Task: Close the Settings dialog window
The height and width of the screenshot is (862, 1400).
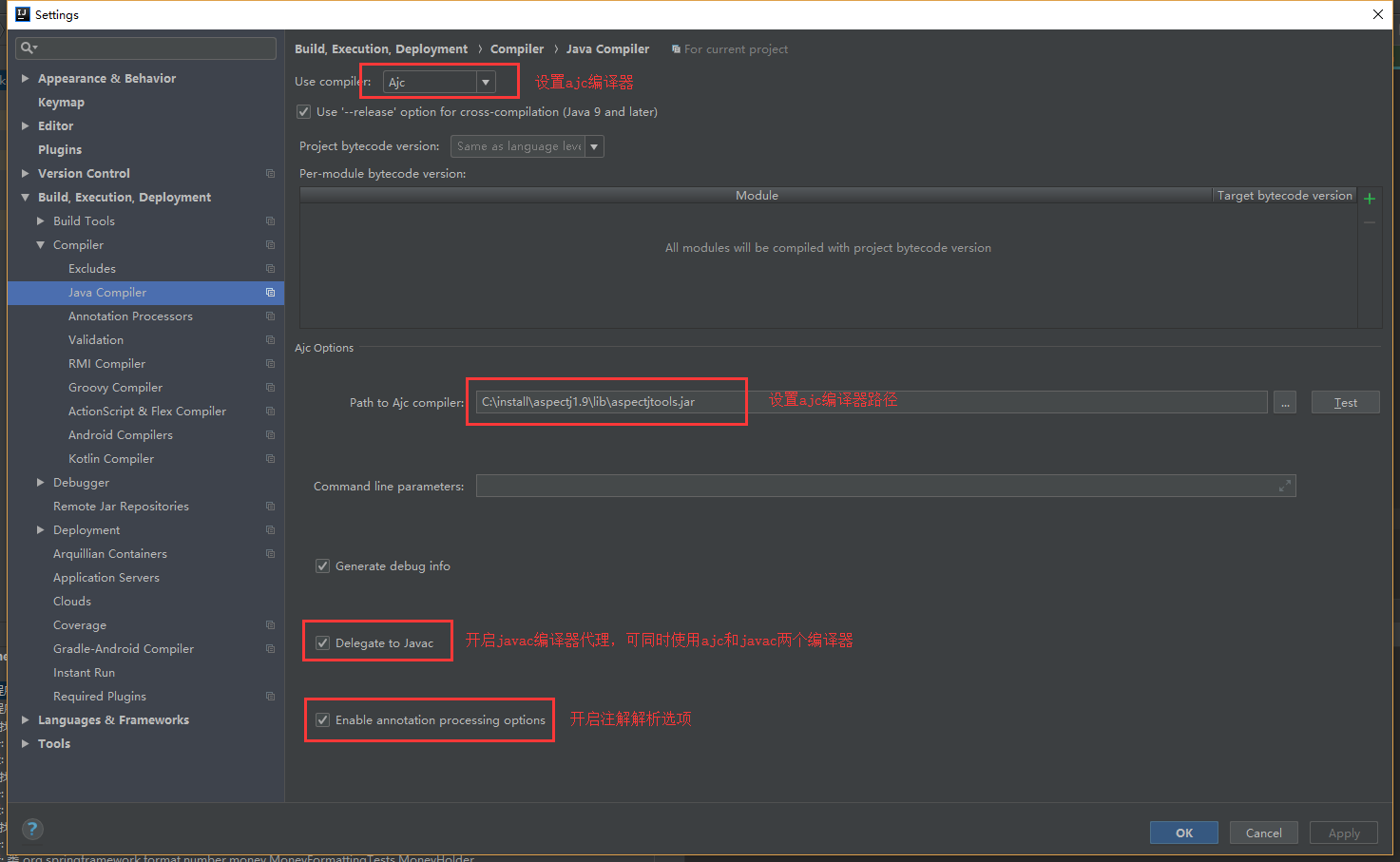Action: click(1378, 14)
